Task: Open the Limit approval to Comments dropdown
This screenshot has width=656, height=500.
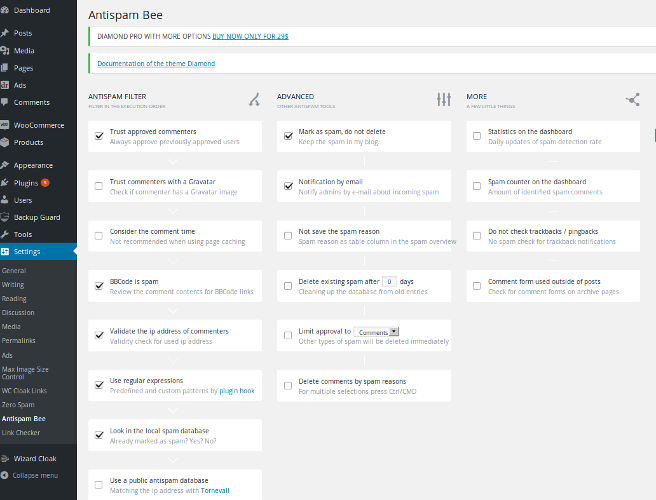Action: click(376, 332)
